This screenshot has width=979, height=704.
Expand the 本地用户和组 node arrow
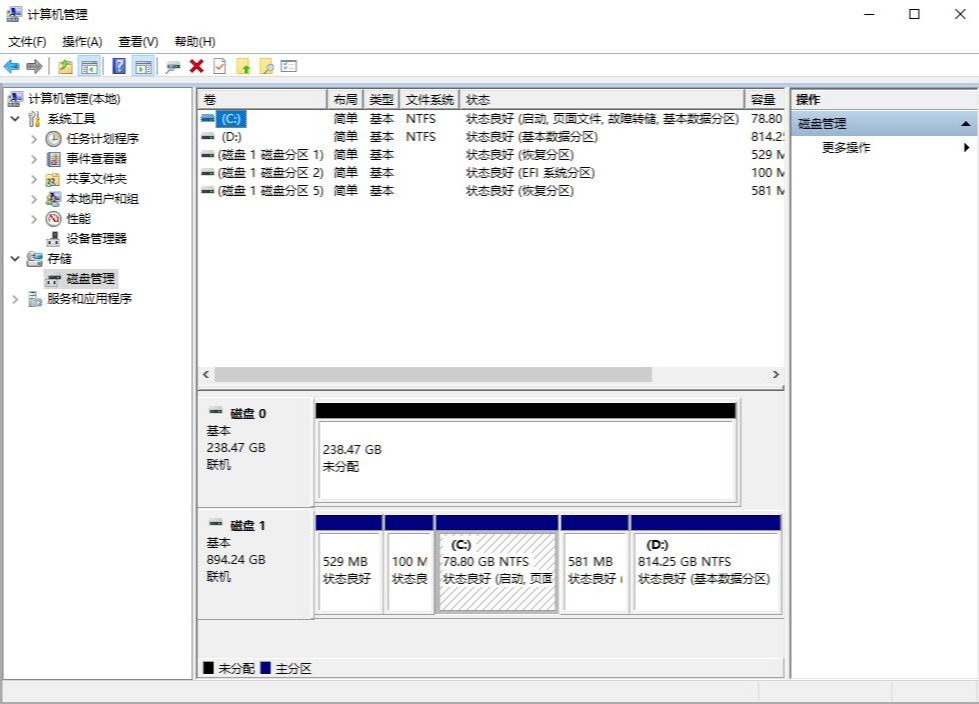[34, 198]
